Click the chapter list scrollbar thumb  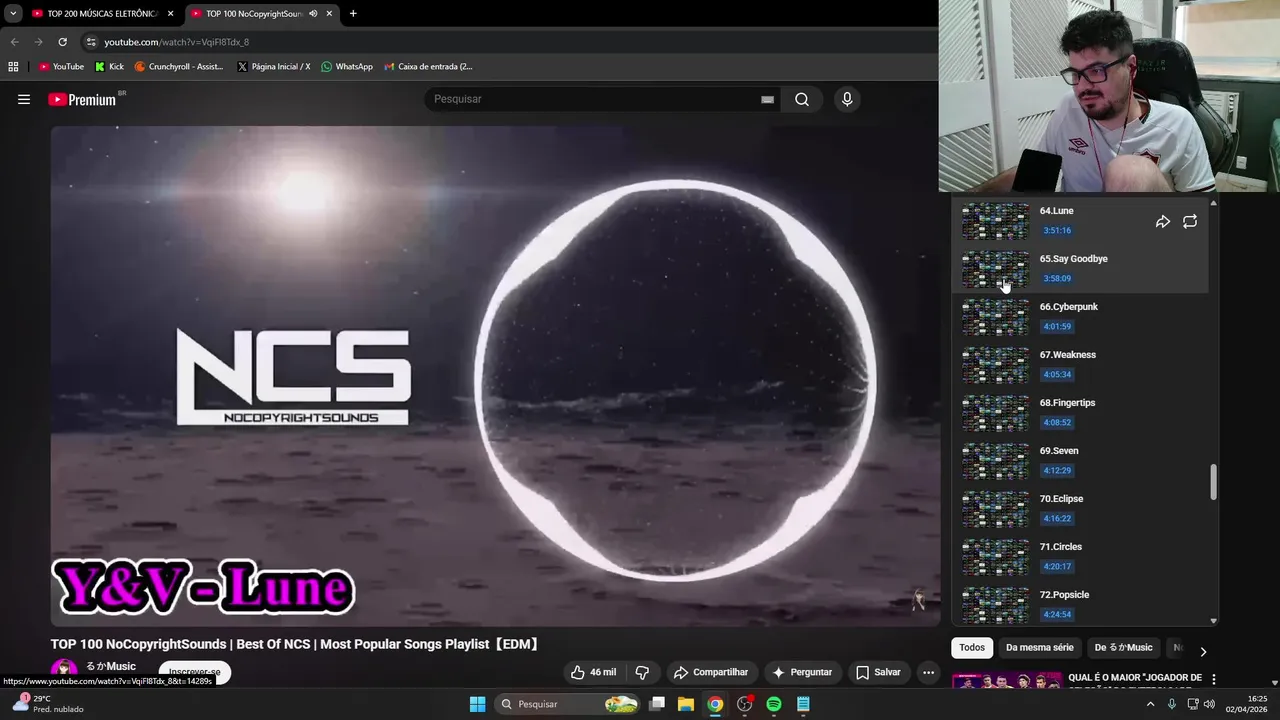click(1214, 482)
